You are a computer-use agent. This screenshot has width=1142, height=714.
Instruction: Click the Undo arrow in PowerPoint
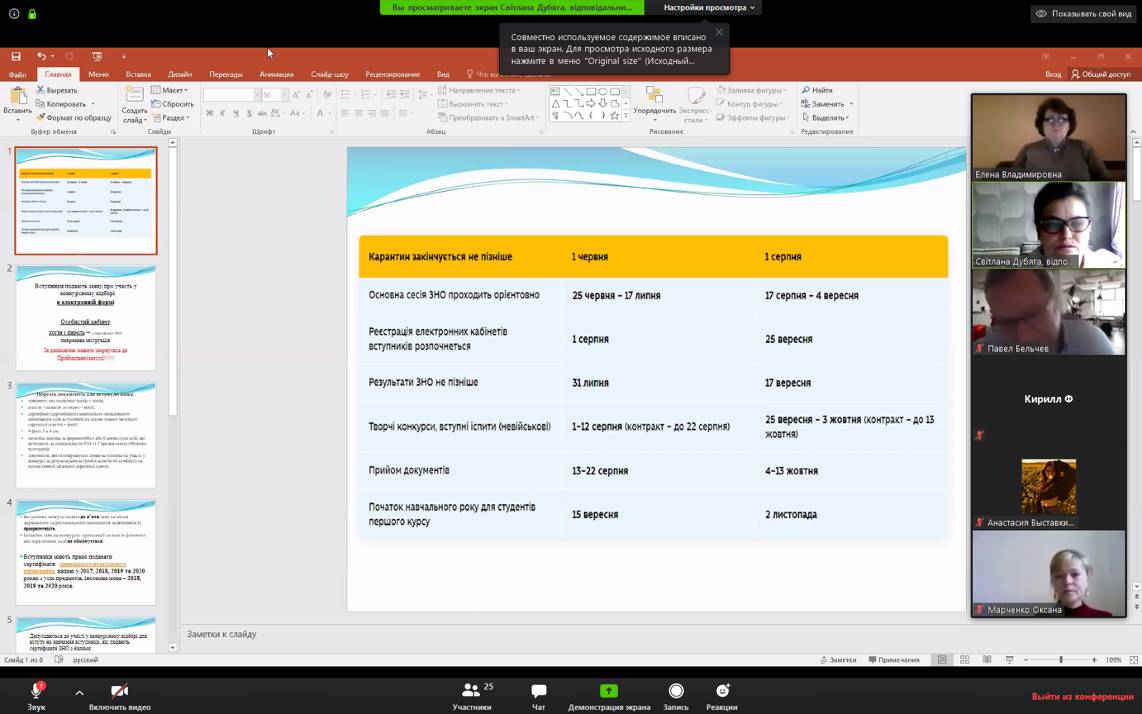[41, 56]
